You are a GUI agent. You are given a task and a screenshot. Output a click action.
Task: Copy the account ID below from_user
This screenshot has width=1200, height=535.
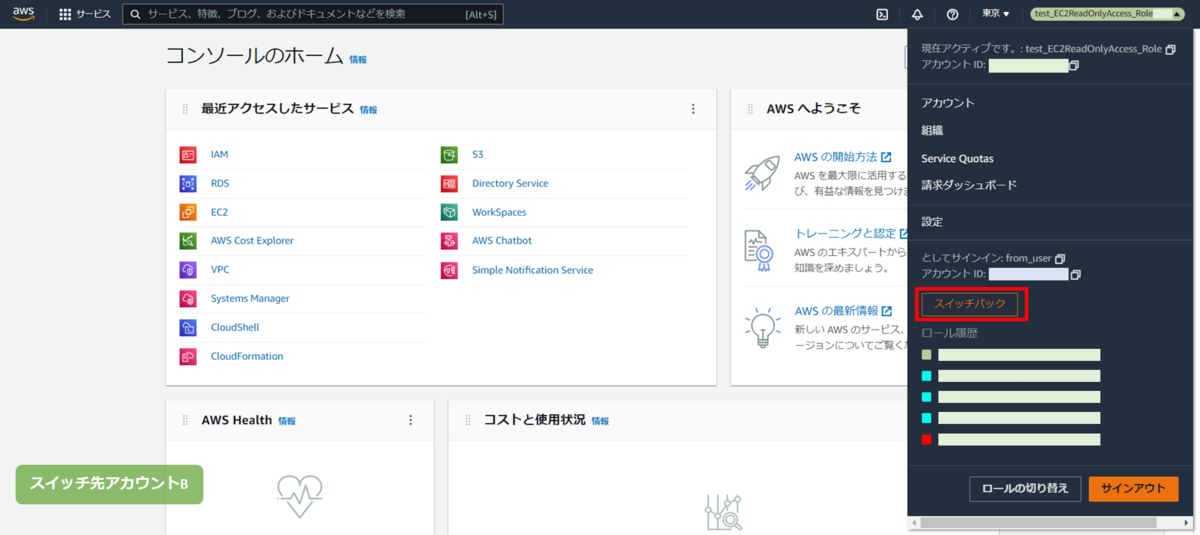coord(1076,274)
